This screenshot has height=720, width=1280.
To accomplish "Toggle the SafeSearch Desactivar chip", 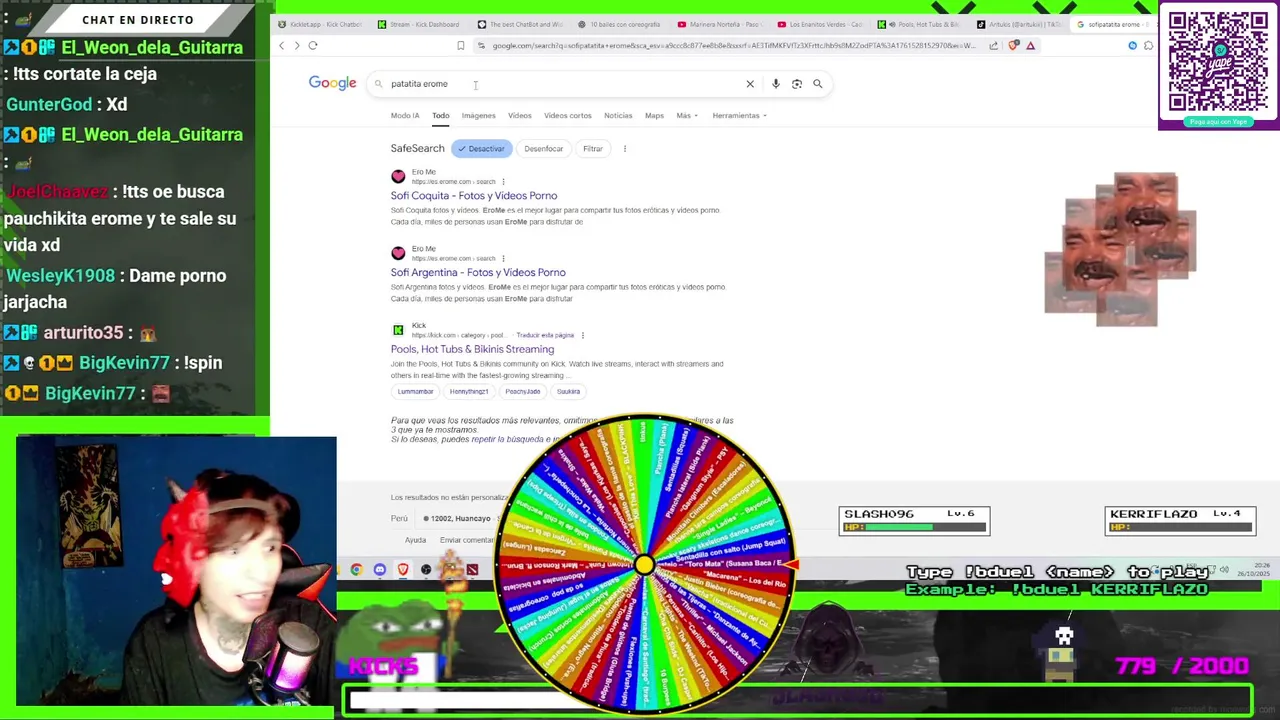I will (x=482, y=149).
